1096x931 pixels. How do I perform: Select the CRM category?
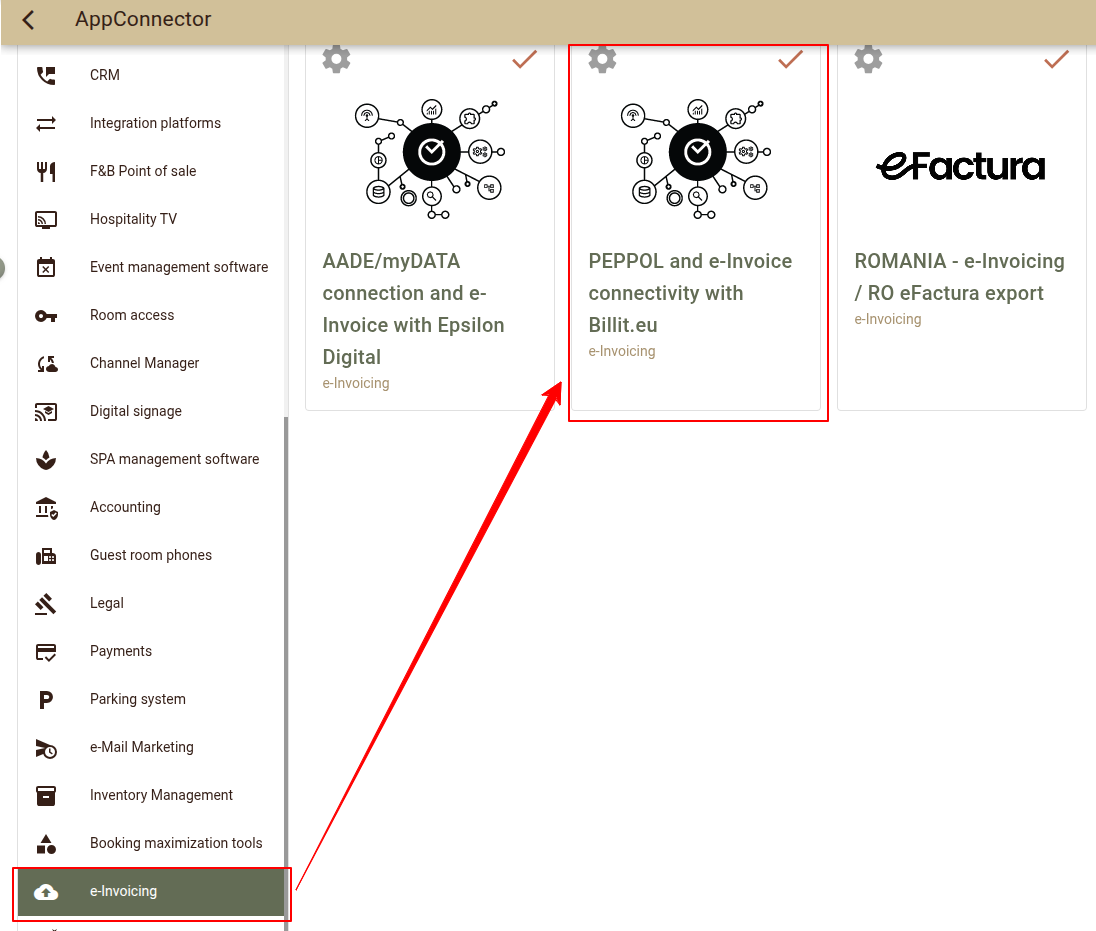151,75
